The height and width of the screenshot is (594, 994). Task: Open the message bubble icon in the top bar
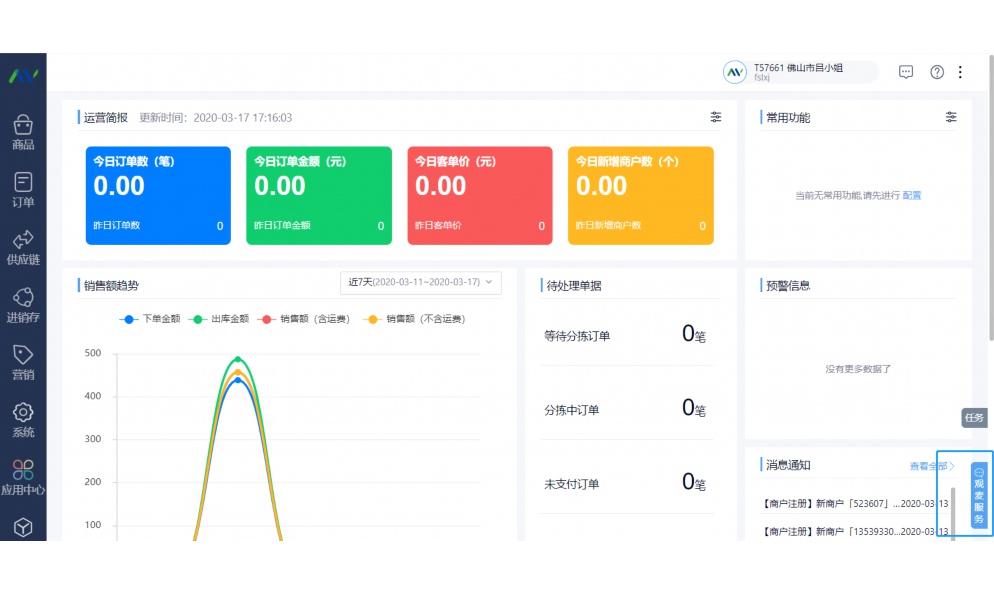(x=906, y=72)
